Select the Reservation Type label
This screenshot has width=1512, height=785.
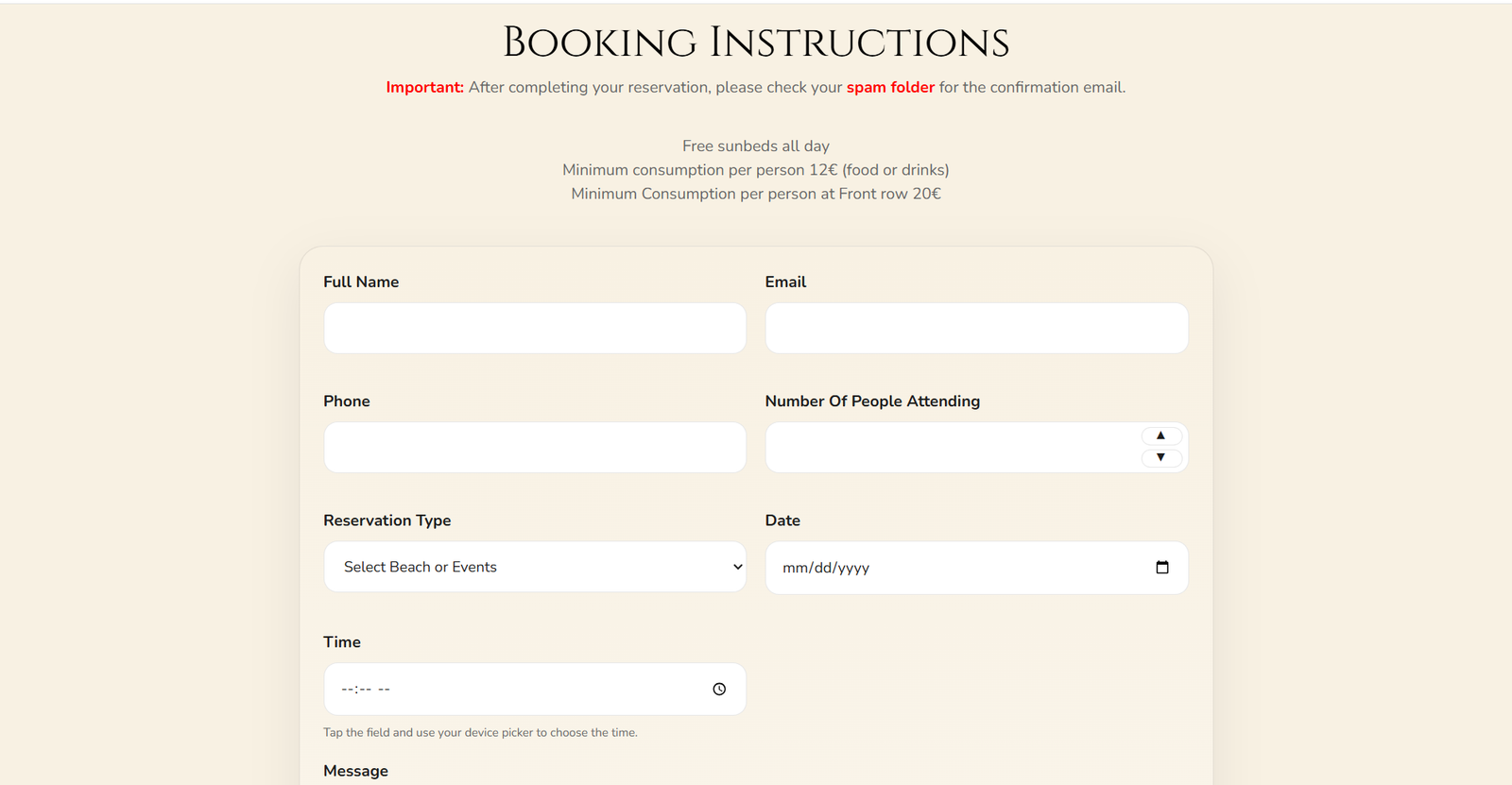[387, 520]
